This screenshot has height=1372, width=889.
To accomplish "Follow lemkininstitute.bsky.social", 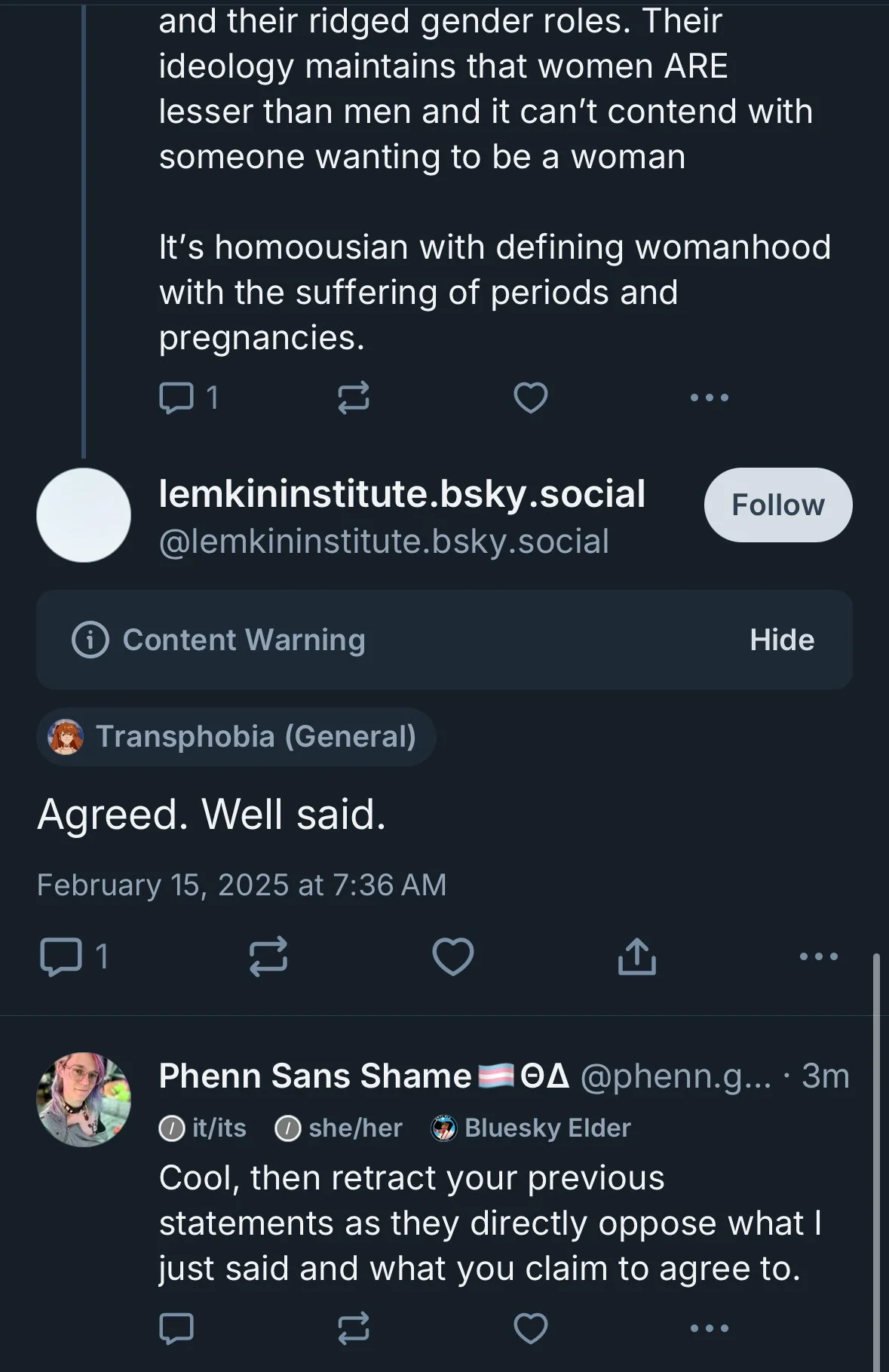I will [x=777, y=505].
